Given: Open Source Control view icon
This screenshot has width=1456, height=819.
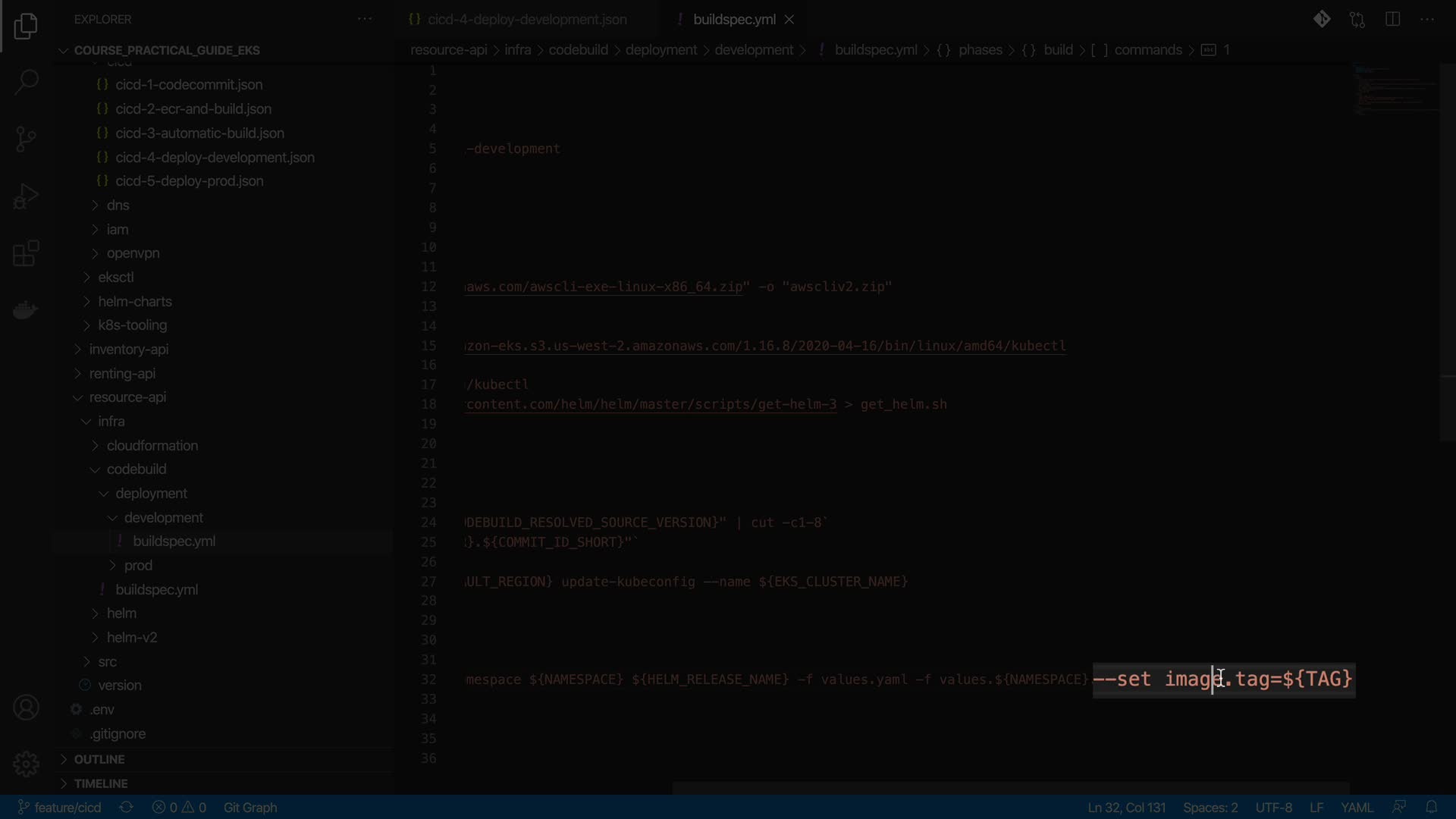Looking at the screenshot, I should point(26,139).
